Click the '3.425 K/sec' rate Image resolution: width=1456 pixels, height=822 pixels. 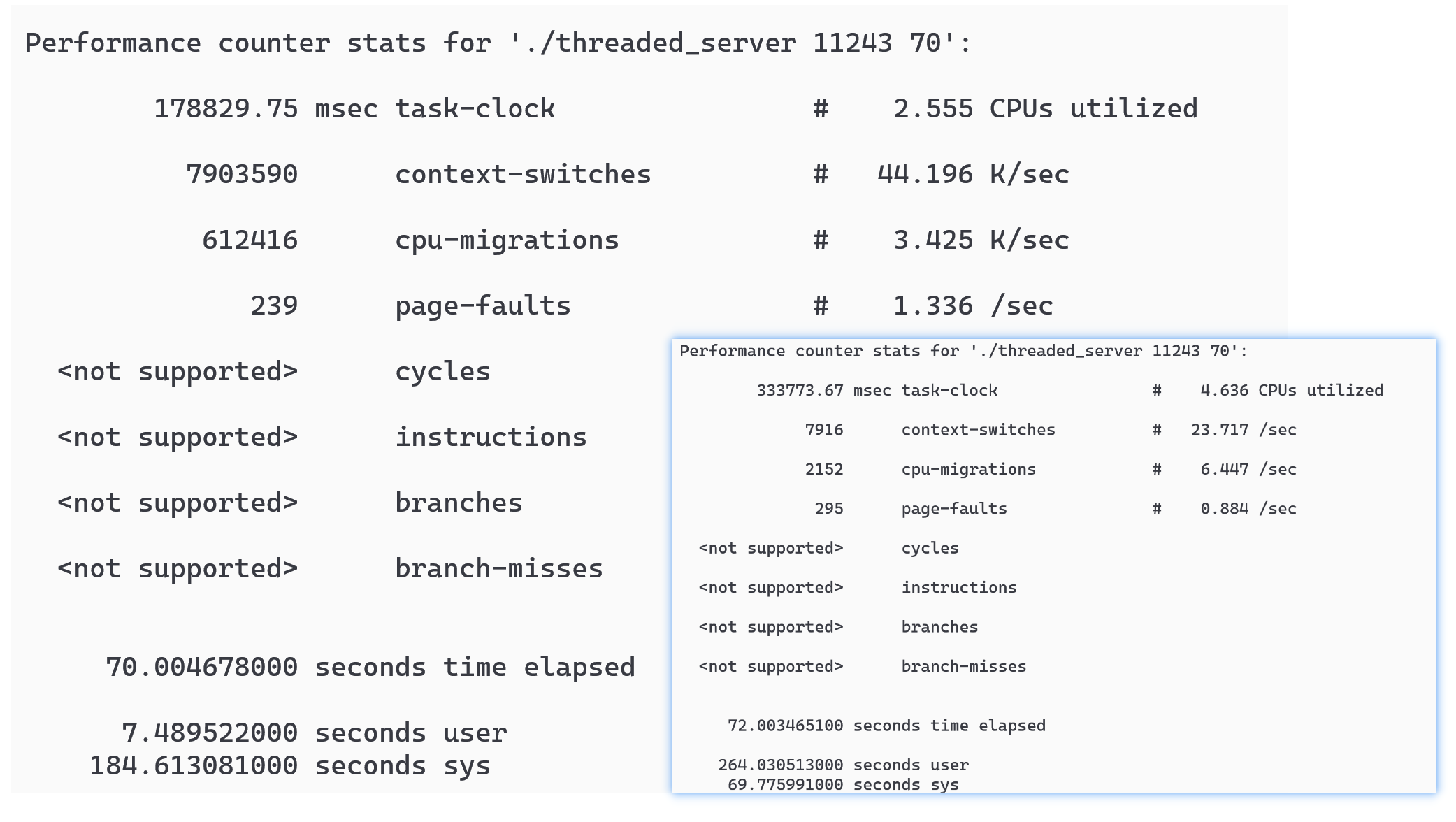coord(981,240)
